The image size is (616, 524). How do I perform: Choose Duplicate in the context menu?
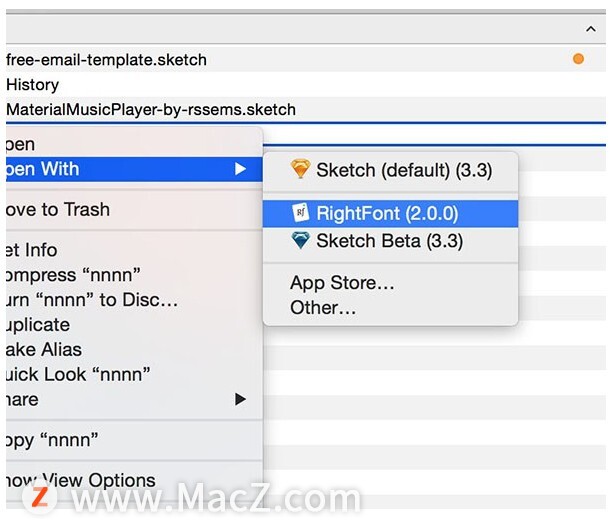pyautogui.click(x=134, y=325)
